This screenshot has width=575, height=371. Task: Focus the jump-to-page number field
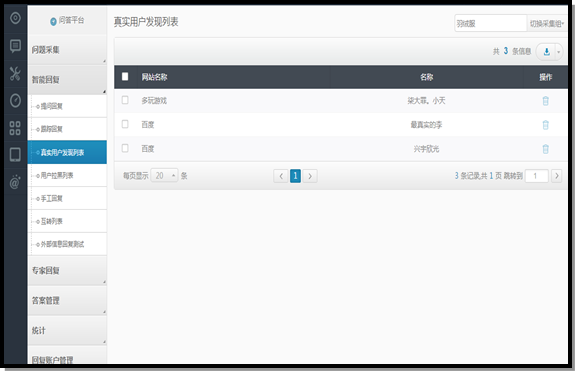(537, 176)
